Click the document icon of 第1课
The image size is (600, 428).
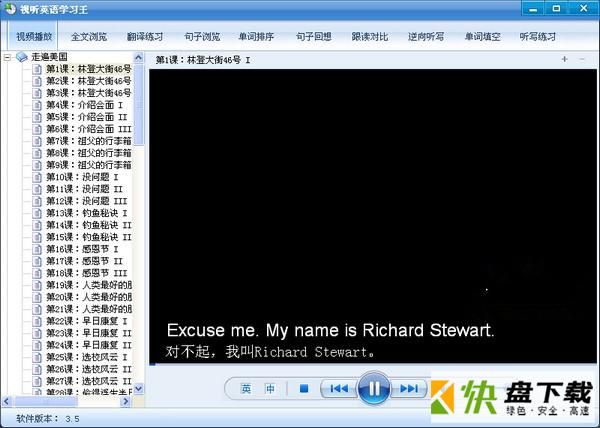[x=37, y=69]
